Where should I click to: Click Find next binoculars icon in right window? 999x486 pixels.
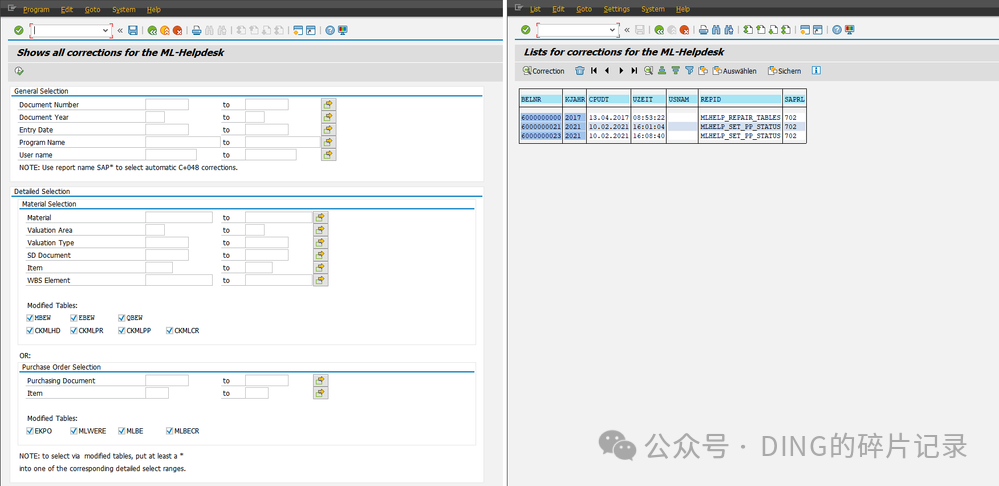tap(728, 29)
